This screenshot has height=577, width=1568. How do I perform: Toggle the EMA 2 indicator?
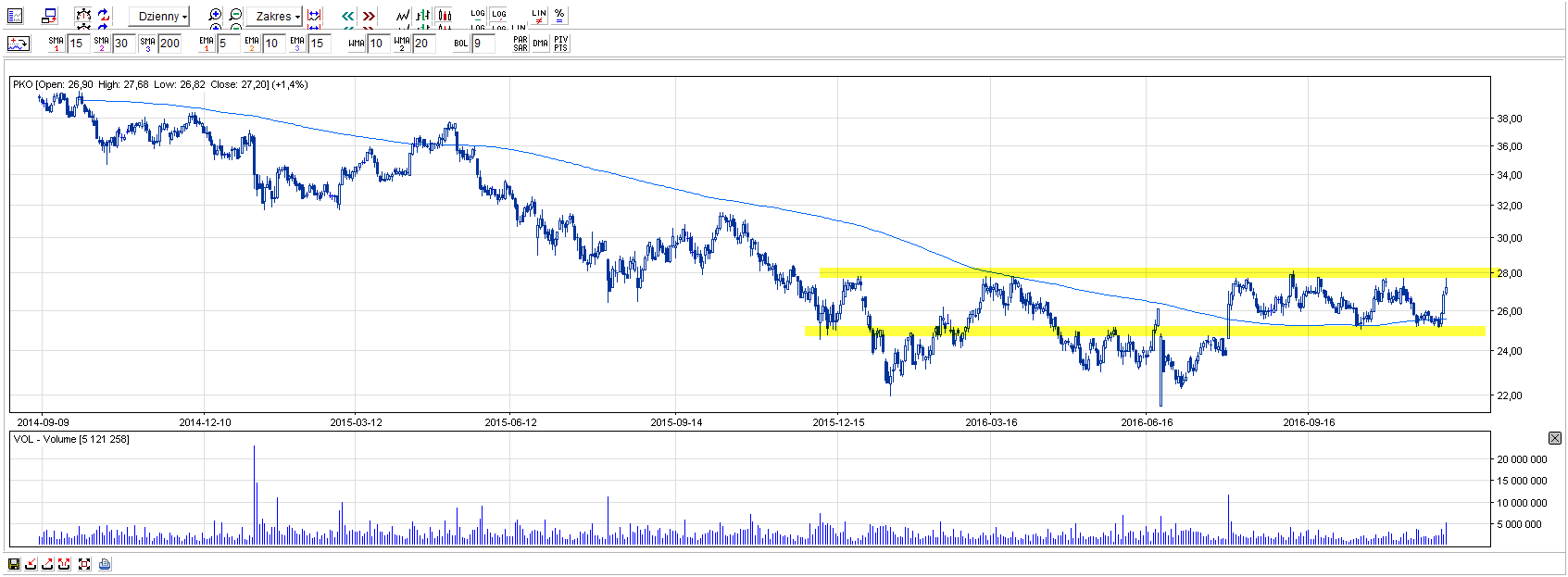click(252, 44)
